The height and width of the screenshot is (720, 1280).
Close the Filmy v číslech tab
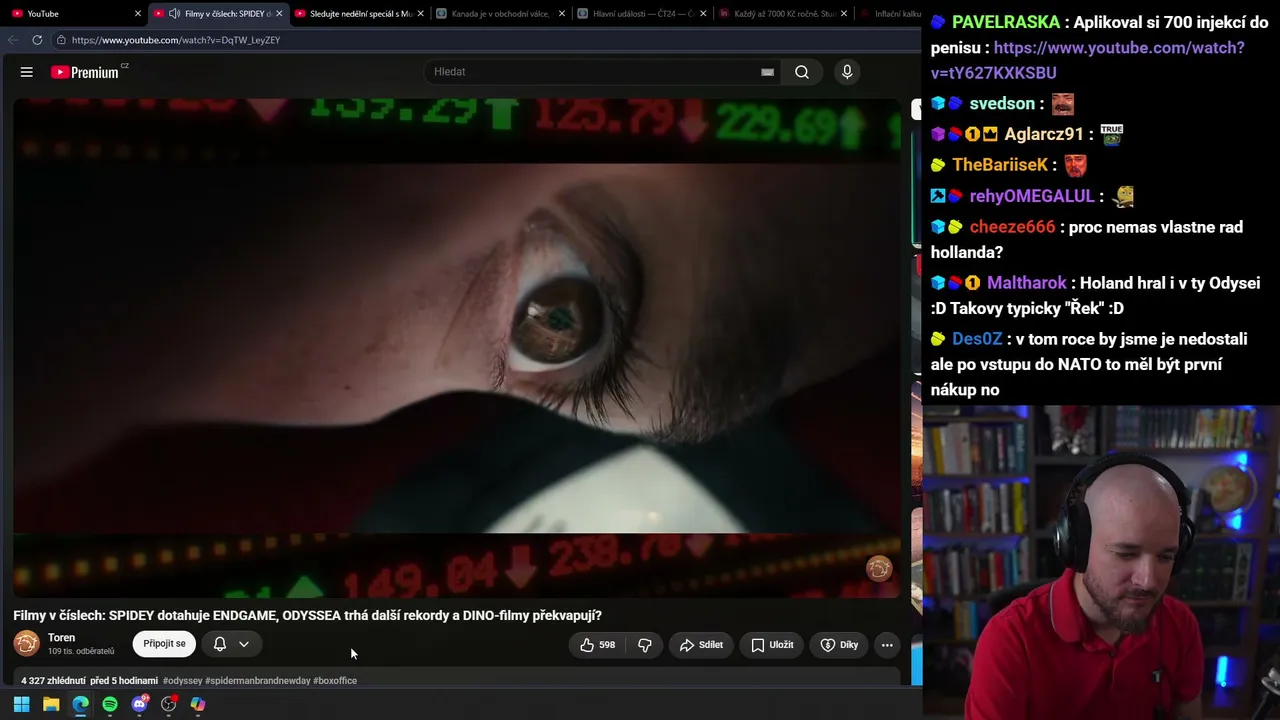click(279, 14)
